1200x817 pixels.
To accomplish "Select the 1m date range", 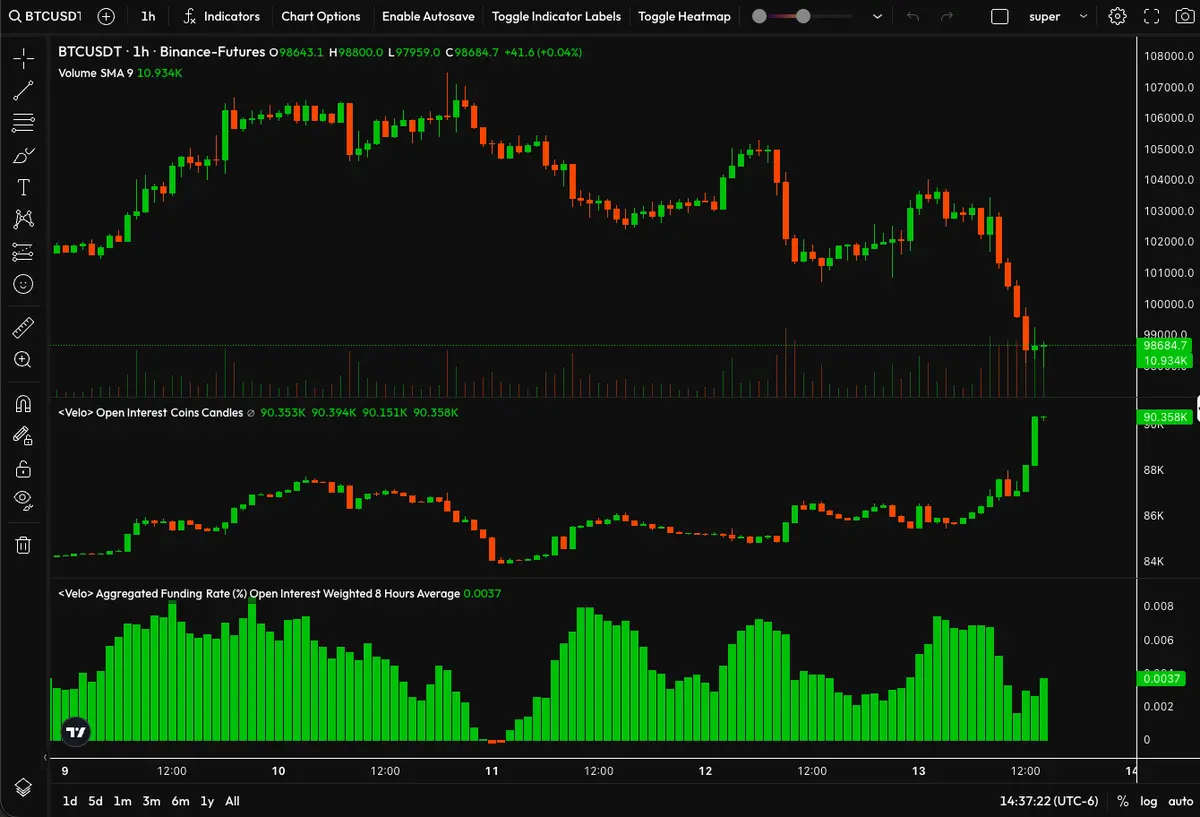I will coord(122,801).
